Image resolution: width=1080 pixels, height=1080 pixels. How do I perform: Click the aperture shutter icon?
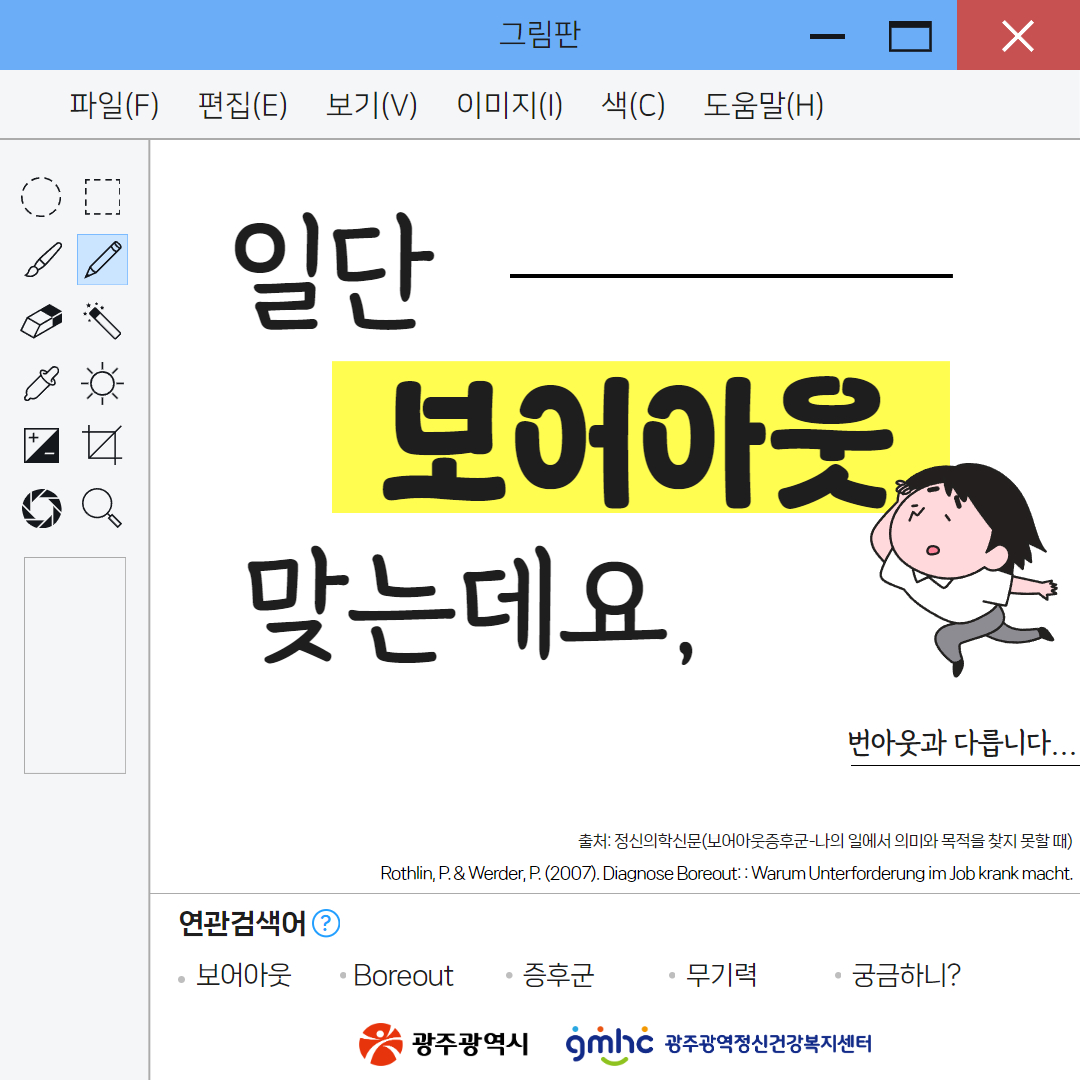[x=42, y=508]
